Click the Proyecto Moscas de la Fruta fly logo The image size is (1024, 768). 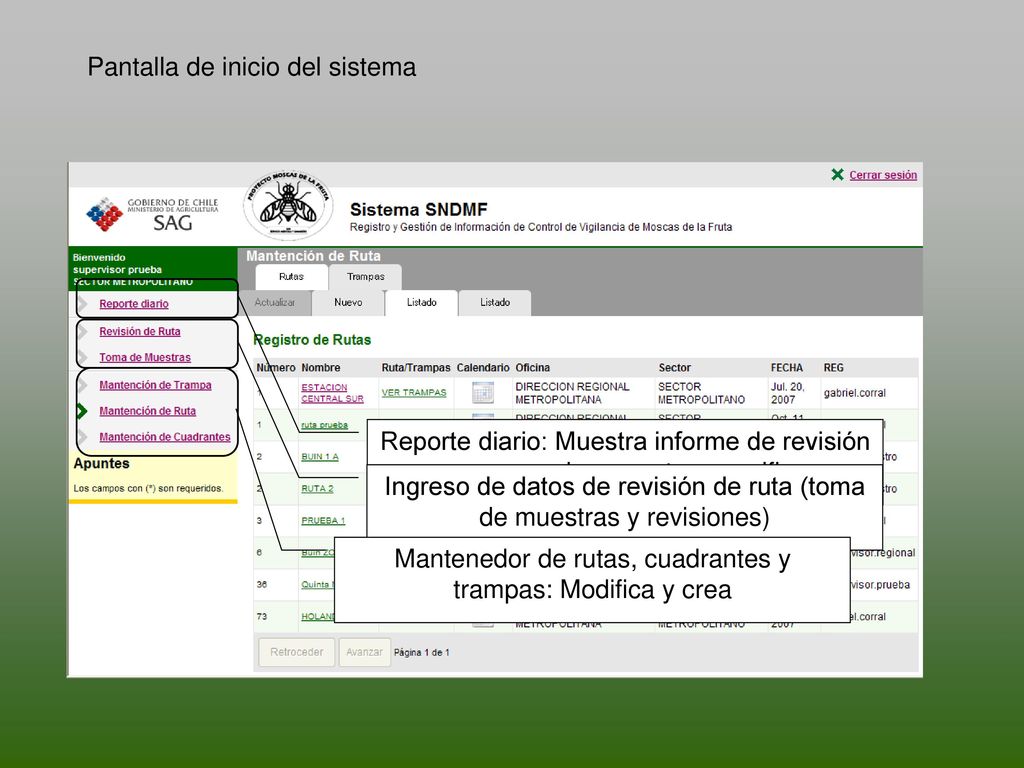[288, 206]
